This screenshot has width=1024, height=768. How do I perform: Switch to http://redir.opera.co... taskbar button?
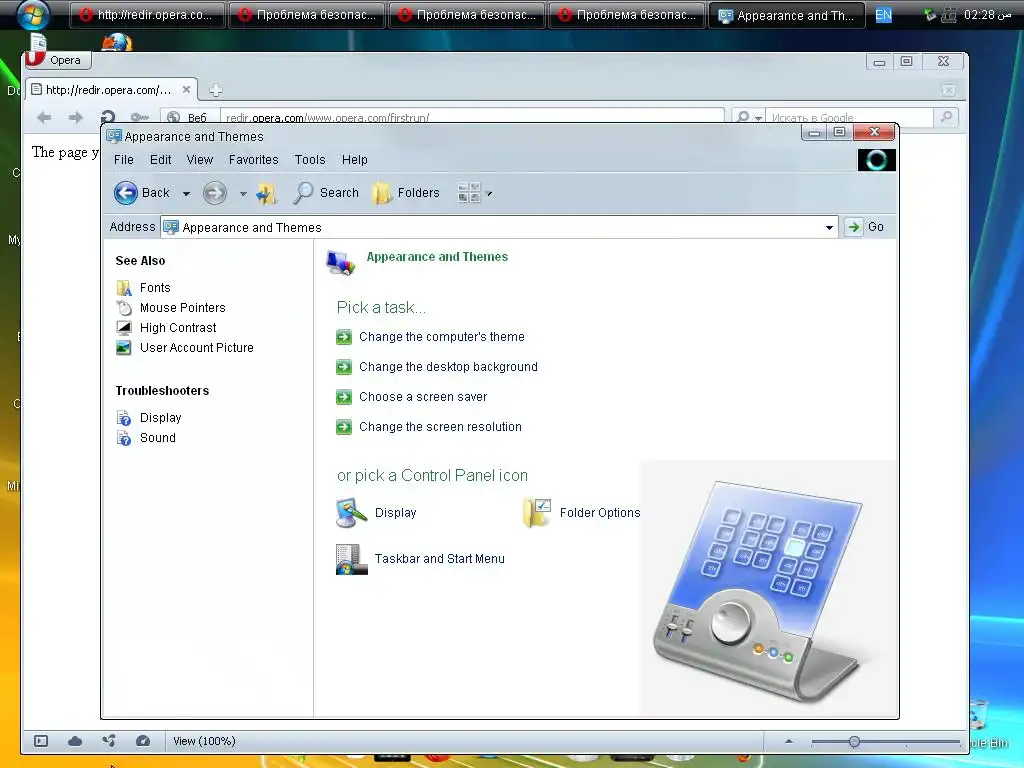coord(146,15)
